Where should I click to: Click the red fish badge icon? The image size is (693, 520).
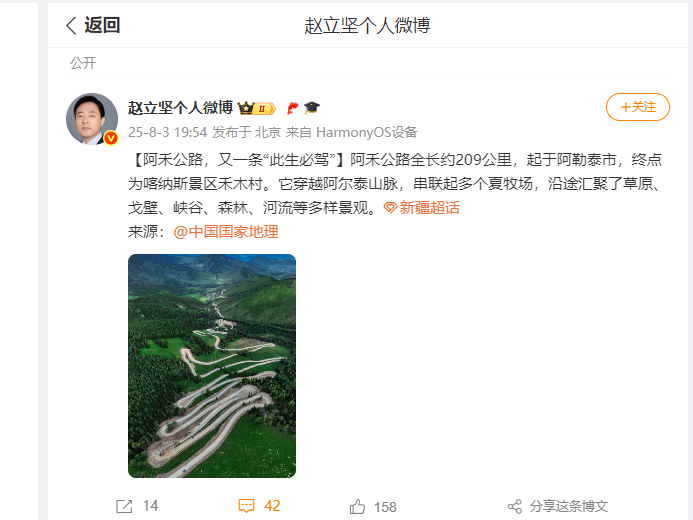click(293, 108)
